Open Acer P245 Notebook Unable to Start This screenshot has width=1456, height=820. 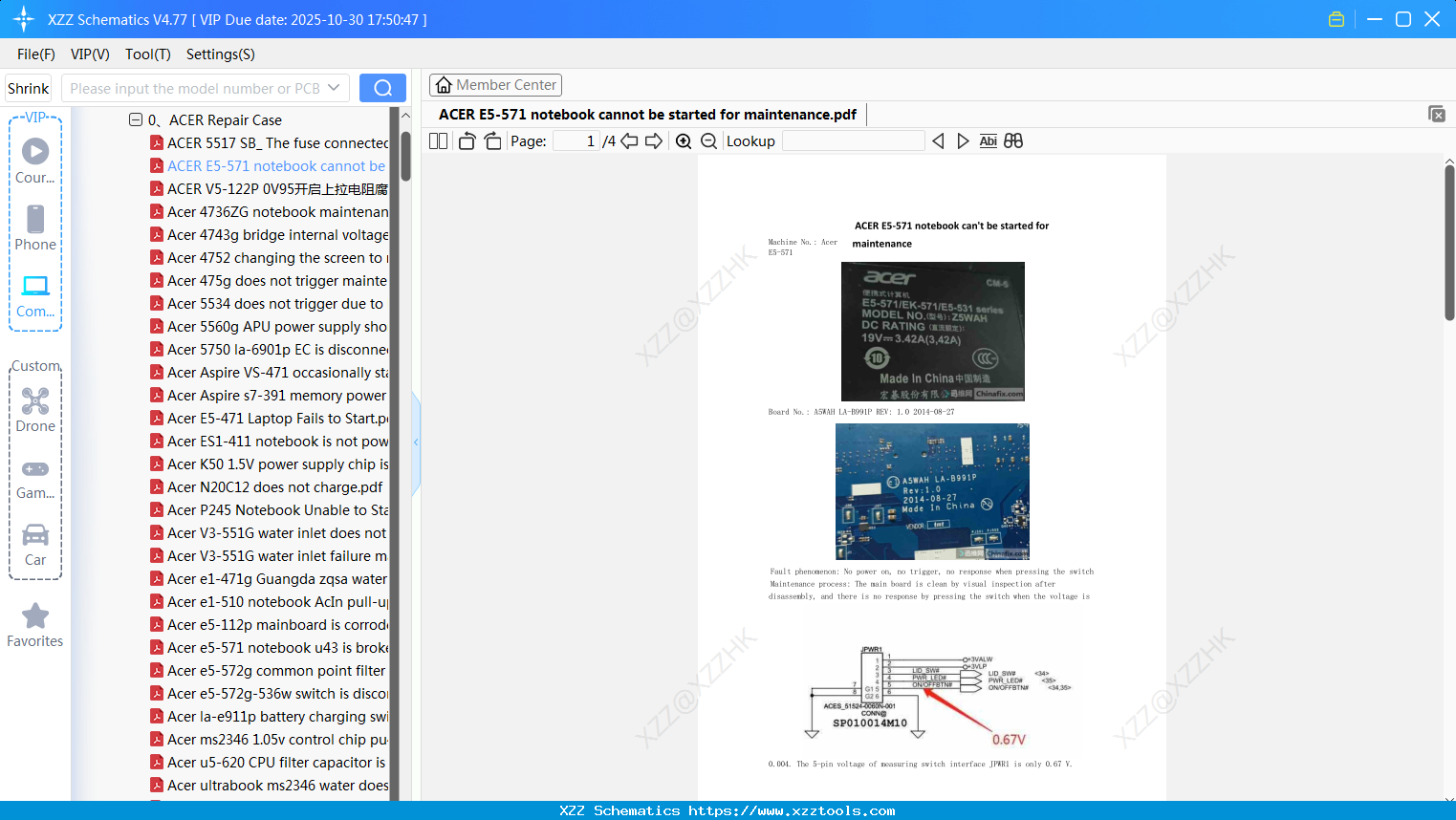click(270, 510)
